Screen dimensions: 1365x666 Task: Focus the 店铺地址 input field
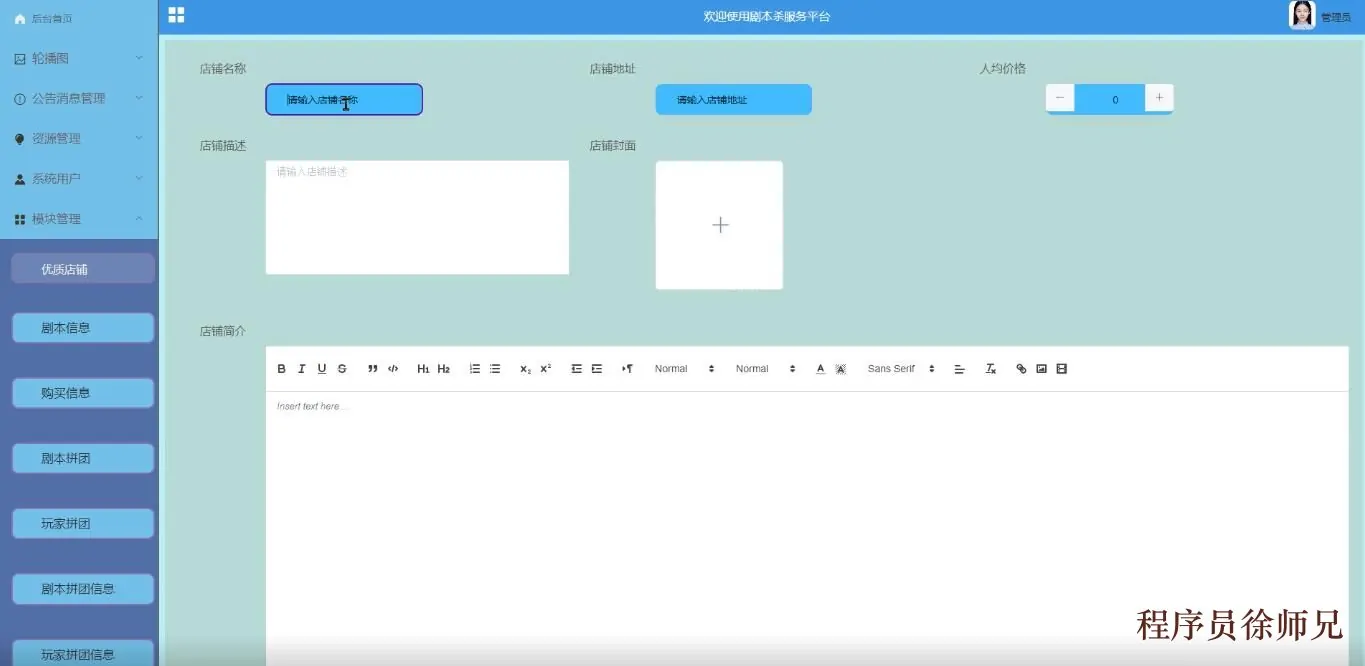tap(733, 99)
